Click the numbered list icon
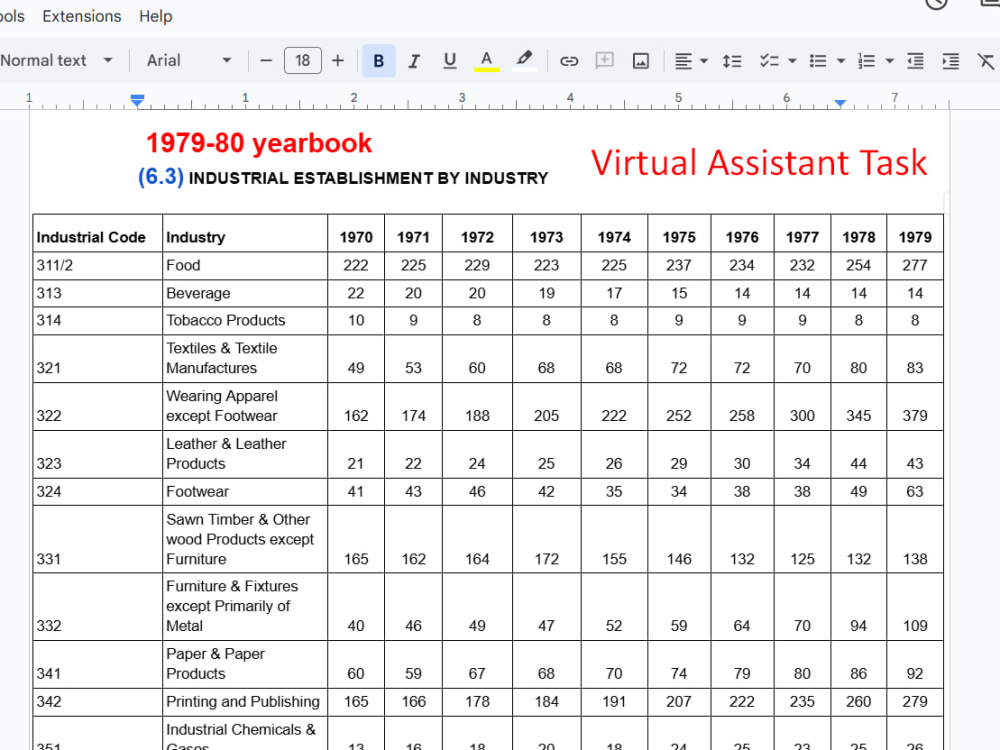 866,61
